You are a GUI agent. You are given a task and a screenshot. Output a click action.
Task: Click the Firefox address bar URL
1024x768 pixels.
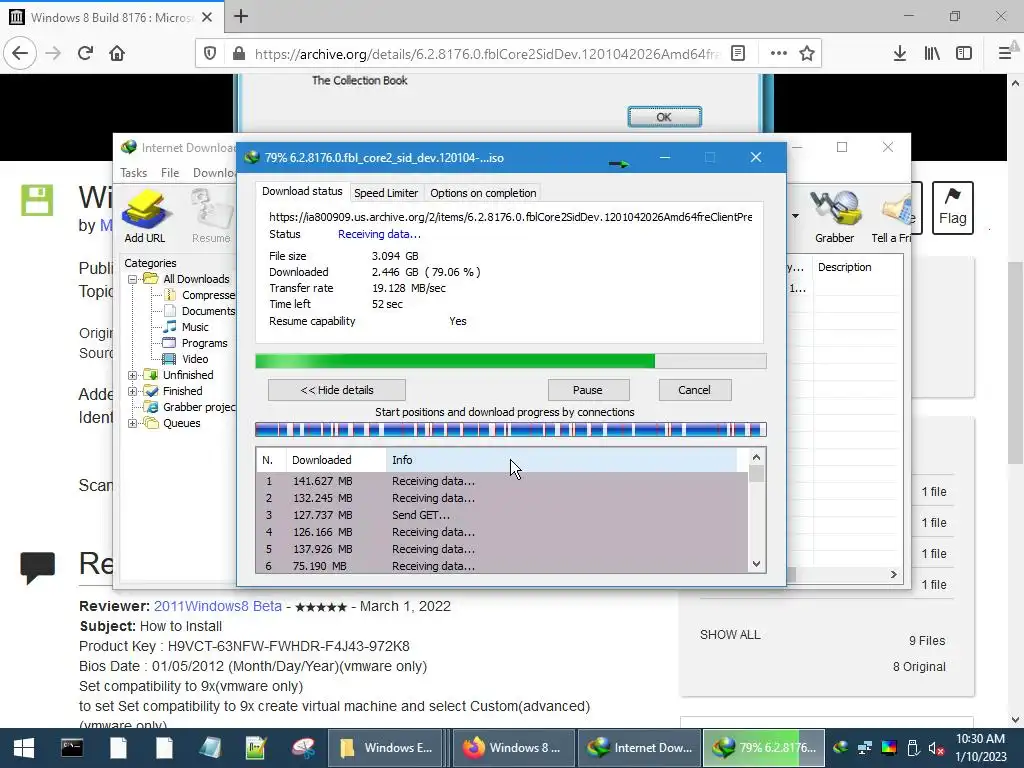point(487,54)
